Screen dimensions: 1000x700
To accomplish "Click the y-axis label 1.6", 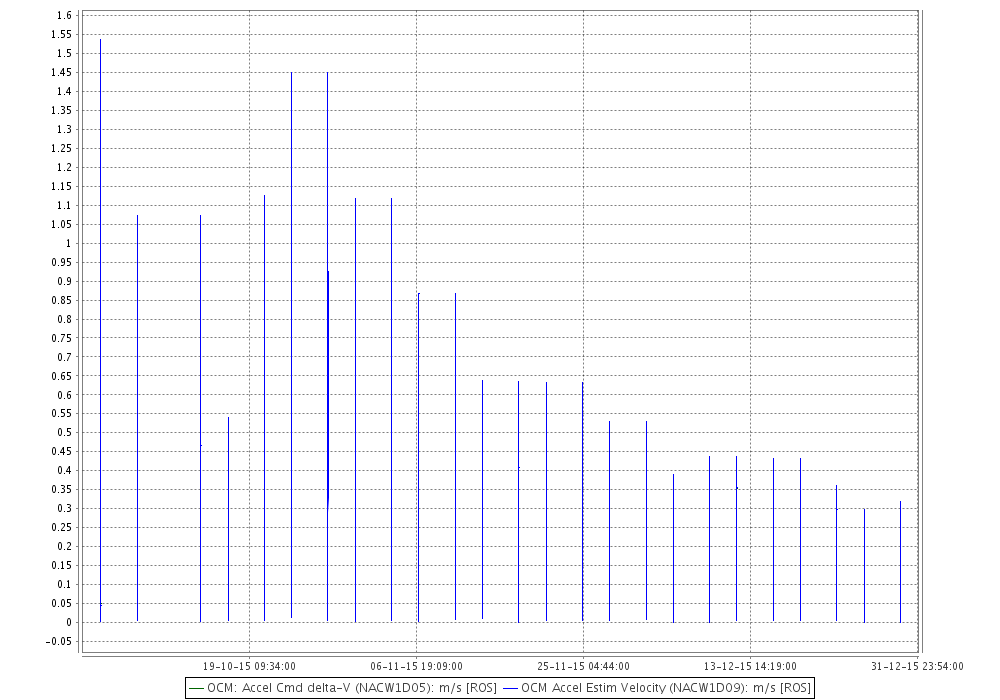I will click(64, 15).
